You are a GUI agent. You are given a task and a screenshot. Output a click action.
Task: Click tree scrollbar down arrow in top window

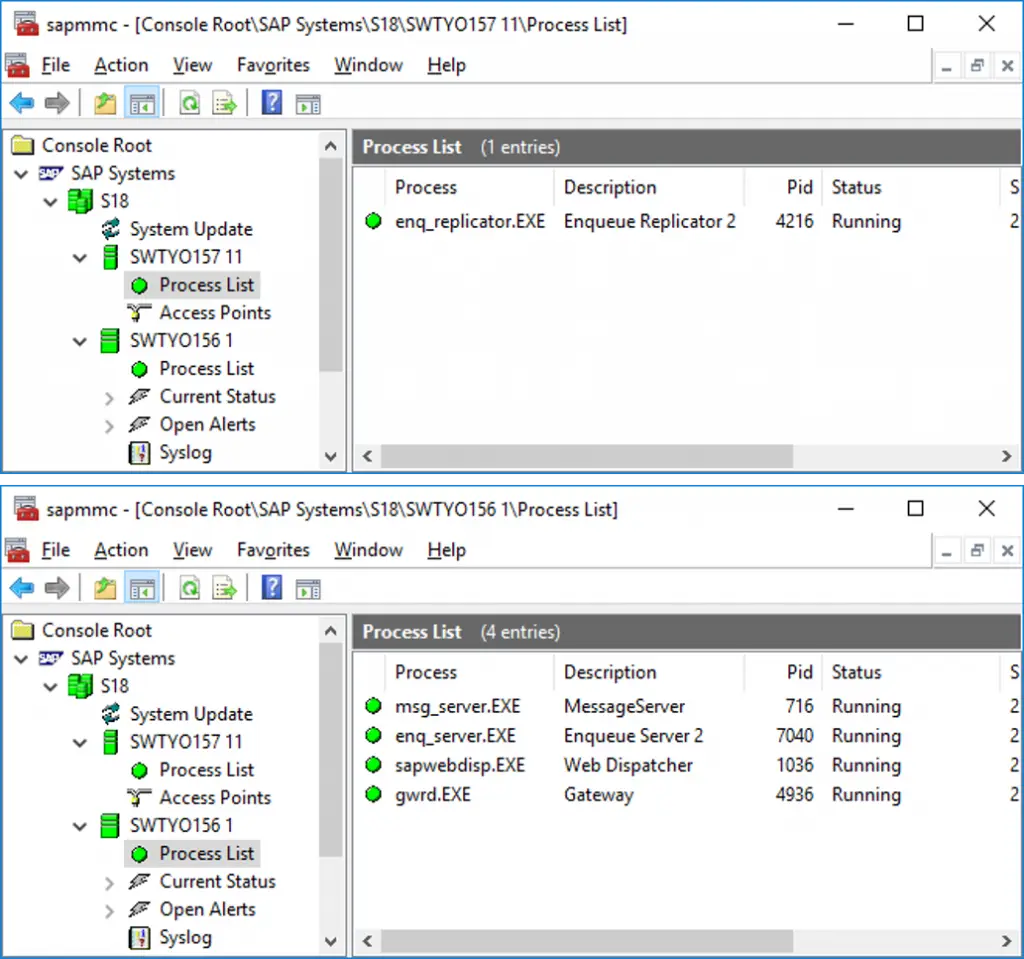tap(330, 456)
